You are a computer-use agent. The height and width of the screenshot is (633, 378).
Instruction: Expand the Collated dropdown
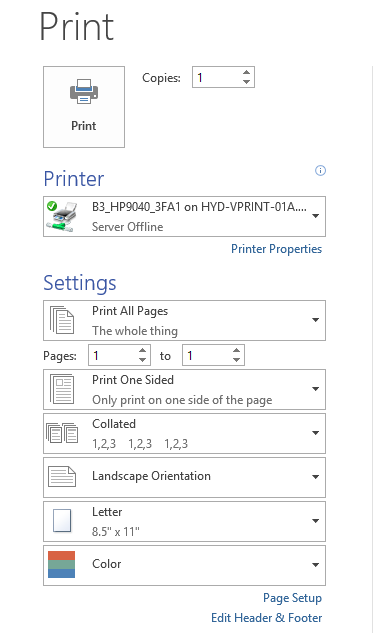[185, 434]
